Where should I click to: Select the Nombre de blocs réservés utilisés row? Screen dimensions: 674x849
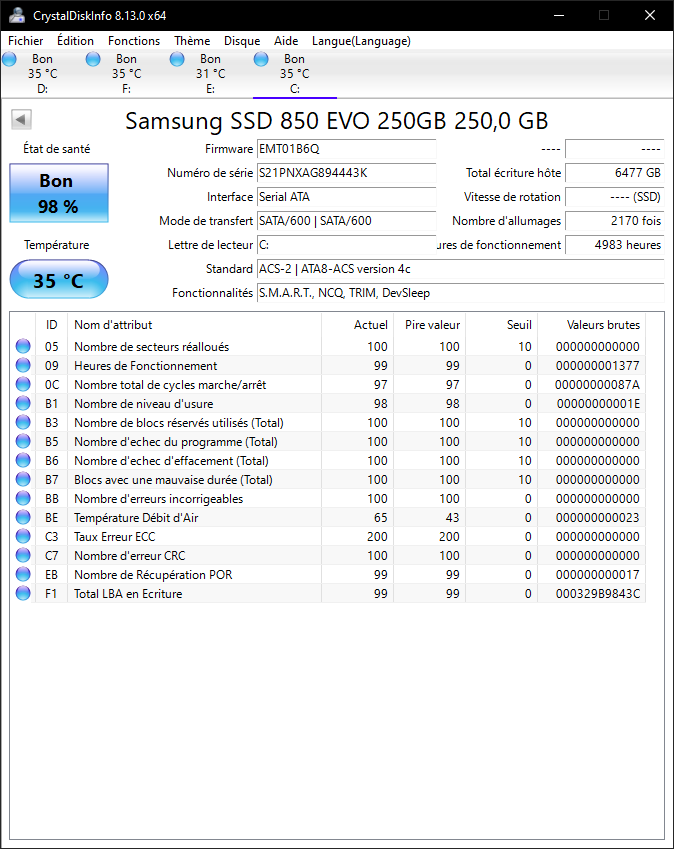click(328, 422)
